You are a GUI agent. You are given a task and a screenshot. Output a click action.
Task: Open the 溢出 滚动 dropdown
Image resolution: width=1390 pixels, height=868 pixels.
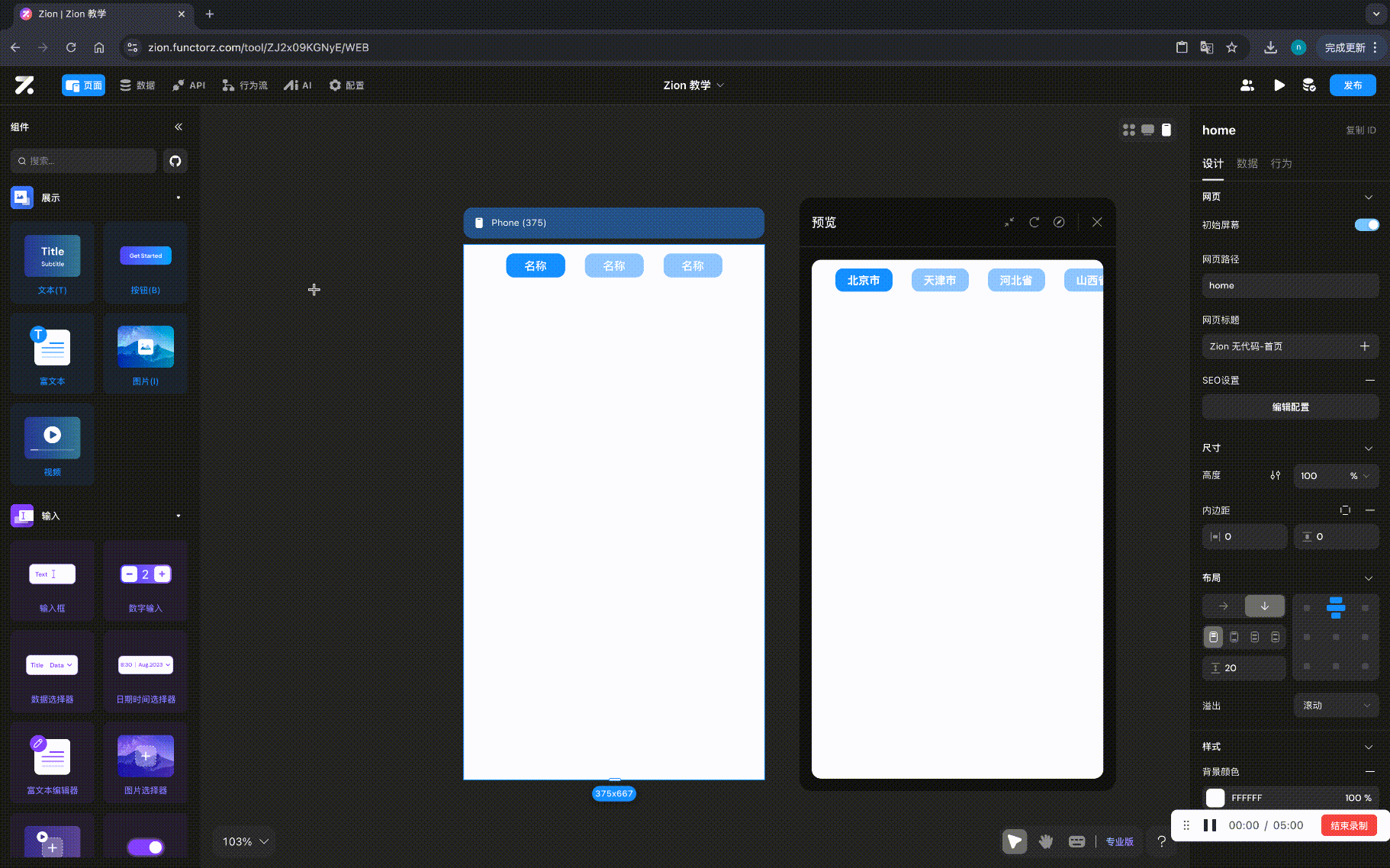tap(1336, 706)
